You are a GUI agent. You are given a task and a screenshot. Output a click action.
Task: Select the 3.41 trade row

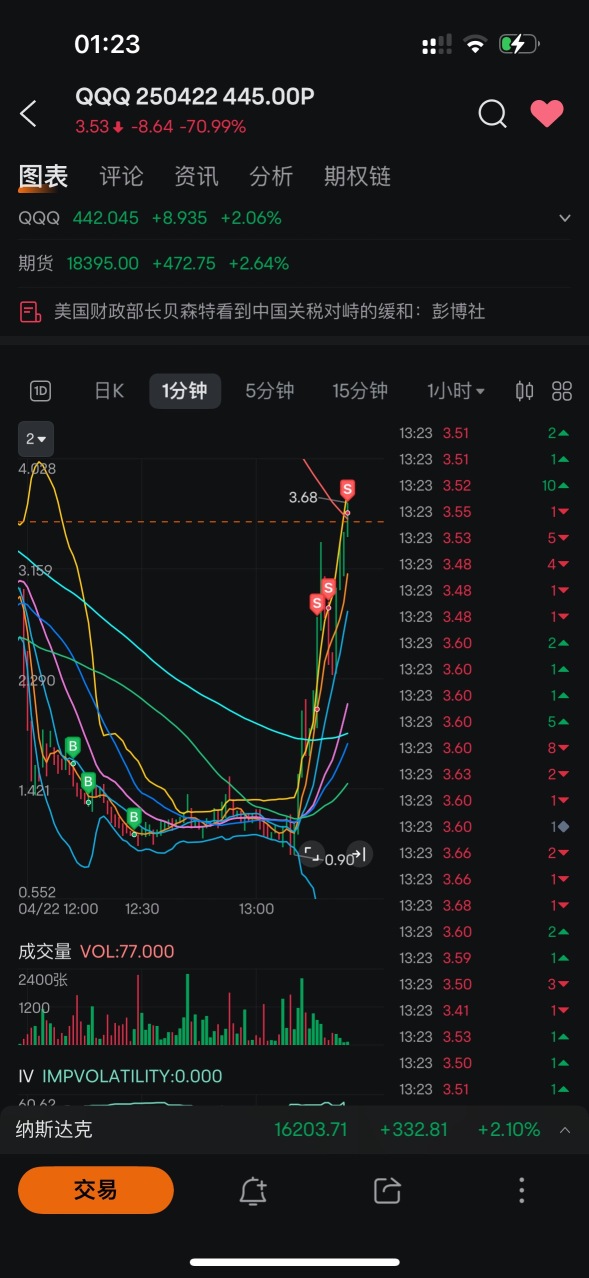pos(485,1010)
